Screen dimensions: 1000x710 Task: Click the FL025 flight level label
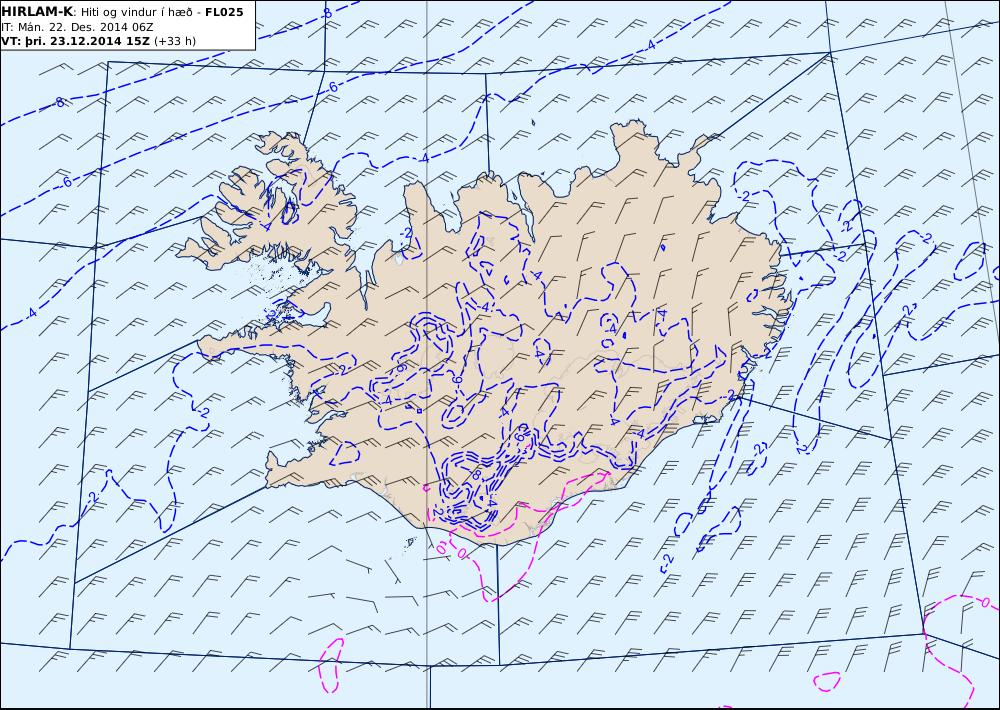tap(224, 12)
